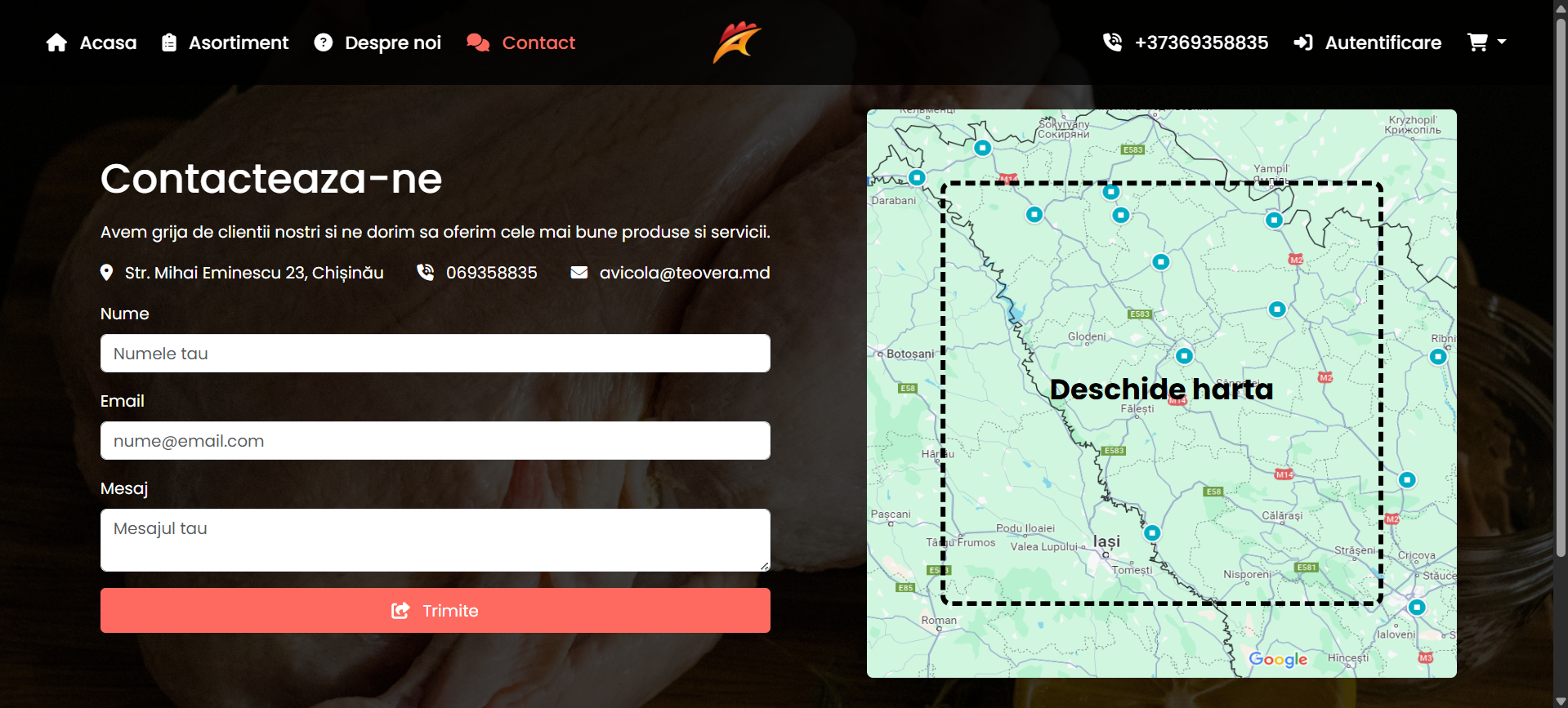Click the clipboard icon next to Asortiment
This screenshot has height=708, width=1568.
pyautogui.click(x=169, y=42)
